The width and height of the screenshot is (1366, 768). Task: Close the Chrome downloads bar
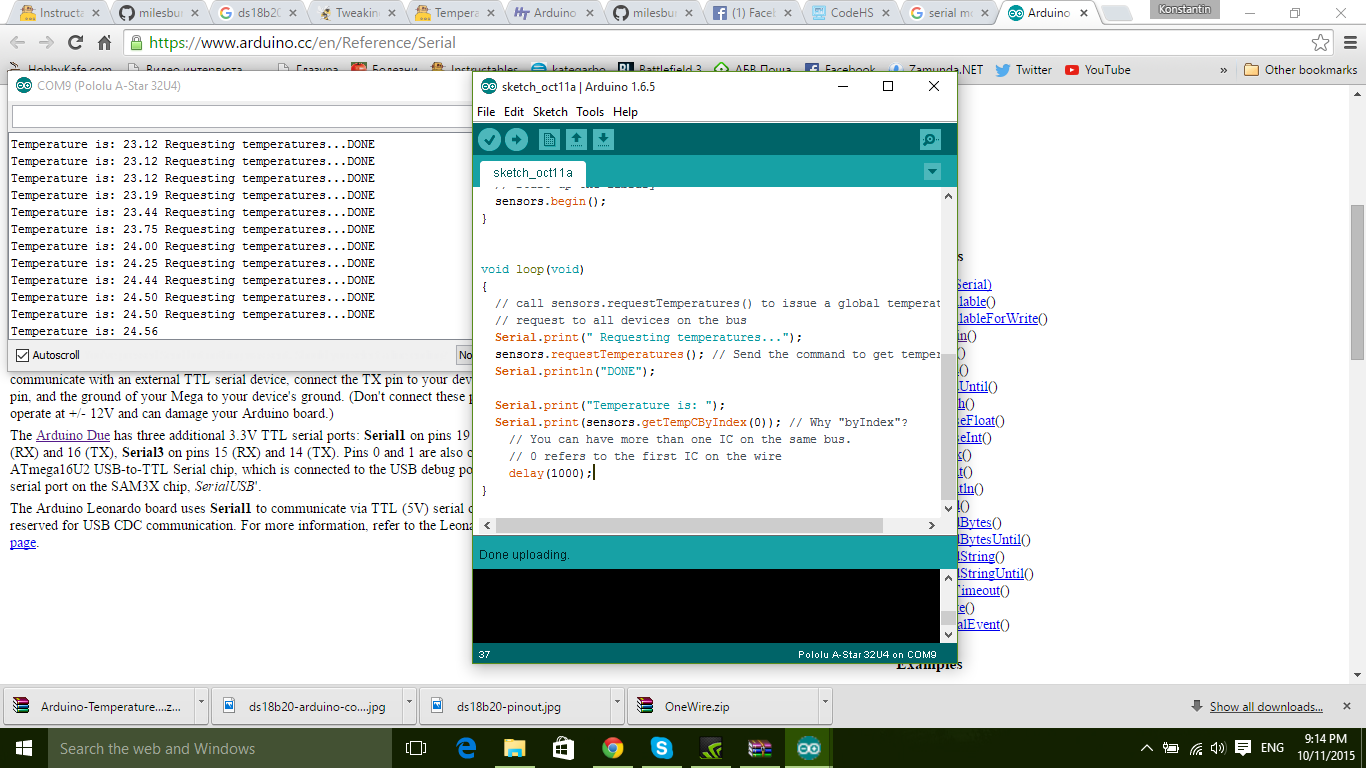[x=1347, y=706]
